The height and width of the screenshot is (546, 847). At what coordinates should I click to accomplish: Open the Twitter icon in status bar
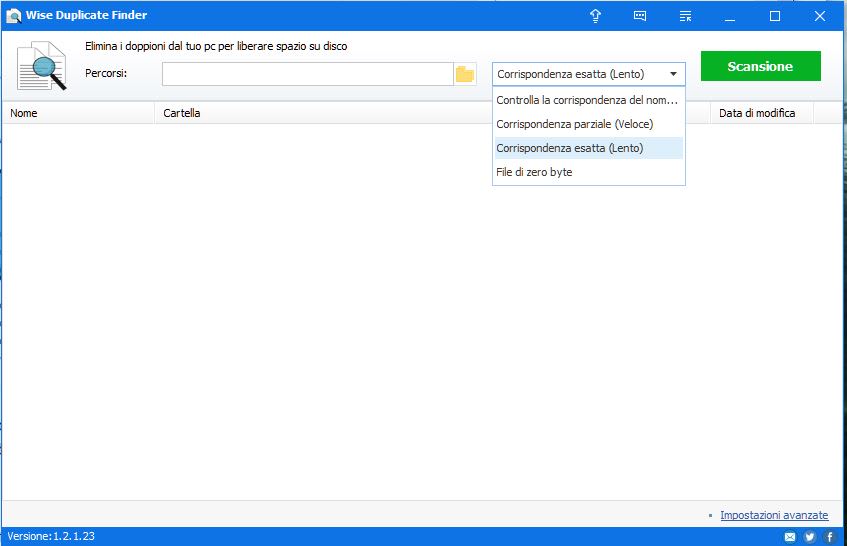point(809,536)
